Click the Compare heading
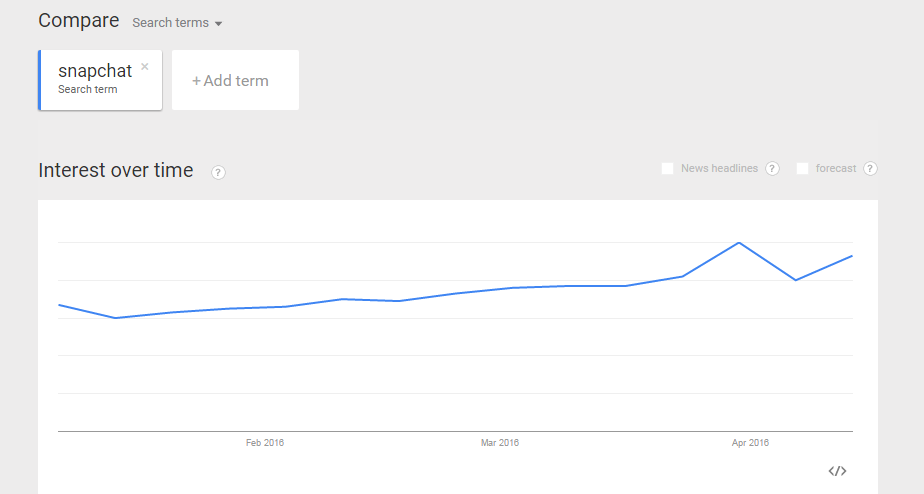Viewport: 924px width, 494px height. 79,21
